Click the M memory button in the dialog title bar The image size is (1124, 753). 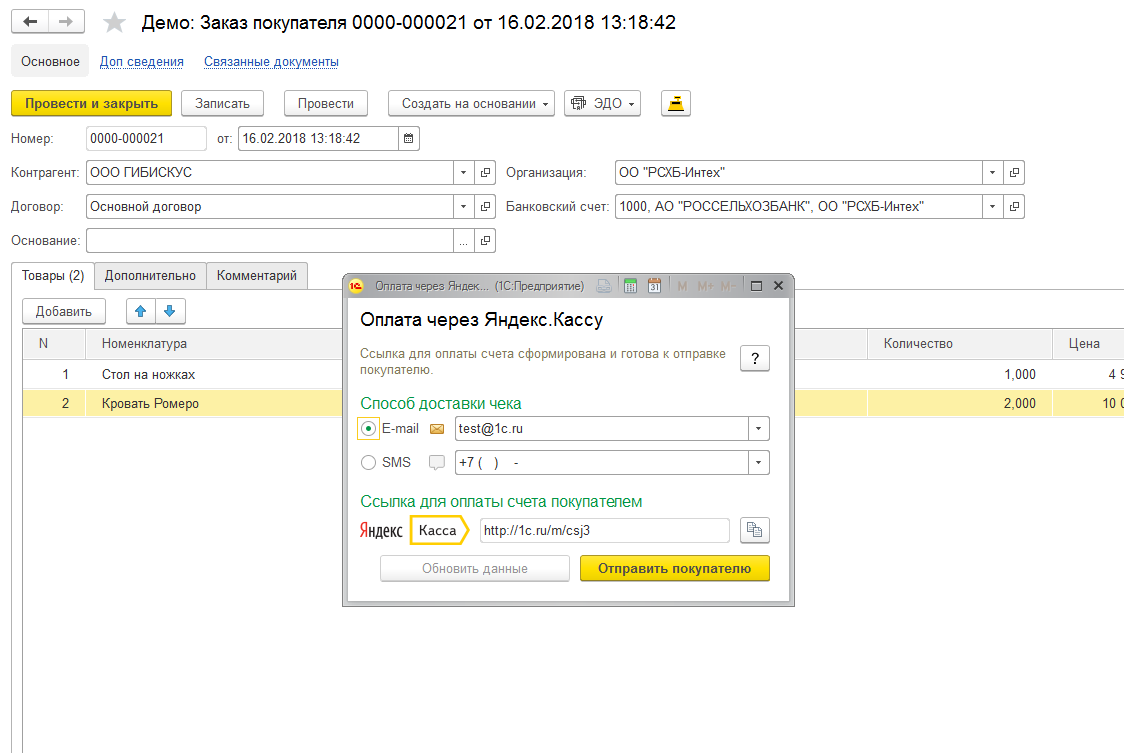pyautogui.click(x=682, y=286)
